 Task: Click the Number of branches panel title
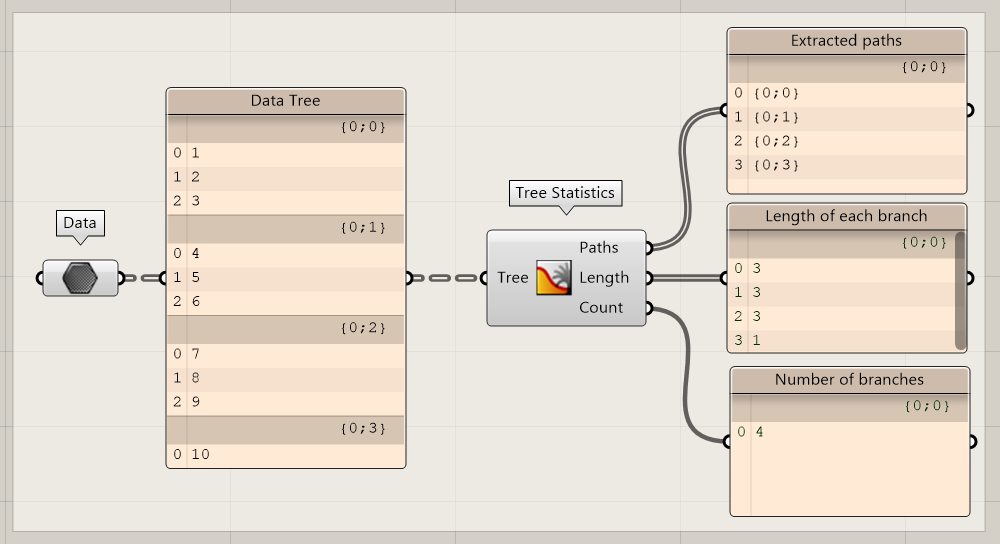point(849,380)
